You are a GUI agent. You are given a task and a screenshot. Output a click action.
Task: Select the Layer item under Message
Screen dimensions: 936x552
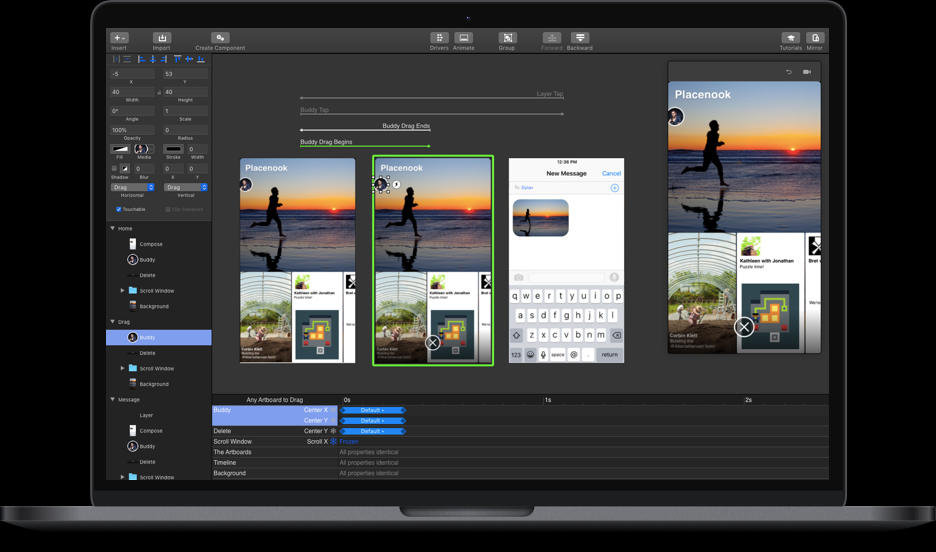pyautogui.click(x=159, y=415)
